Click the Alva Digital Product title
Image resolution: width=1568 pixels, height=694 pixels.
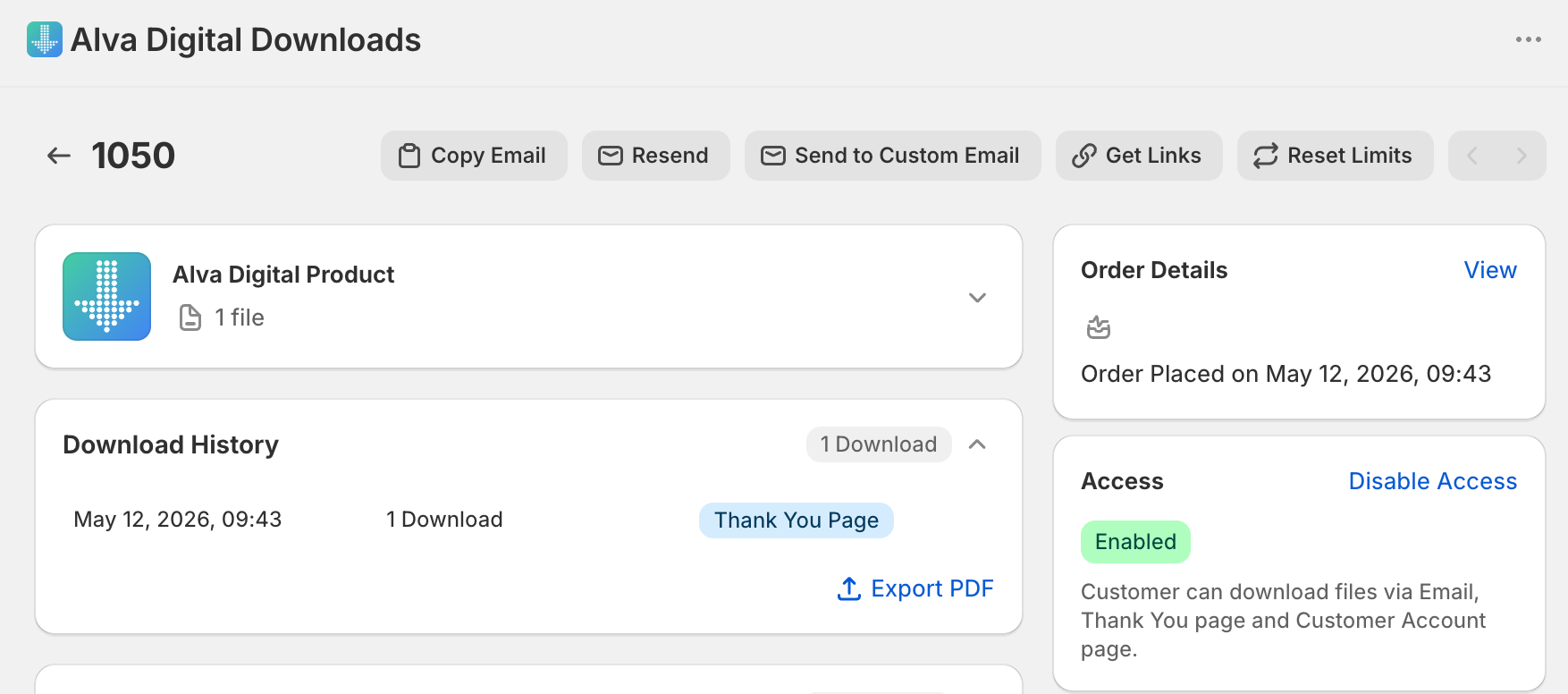[283, 275]
